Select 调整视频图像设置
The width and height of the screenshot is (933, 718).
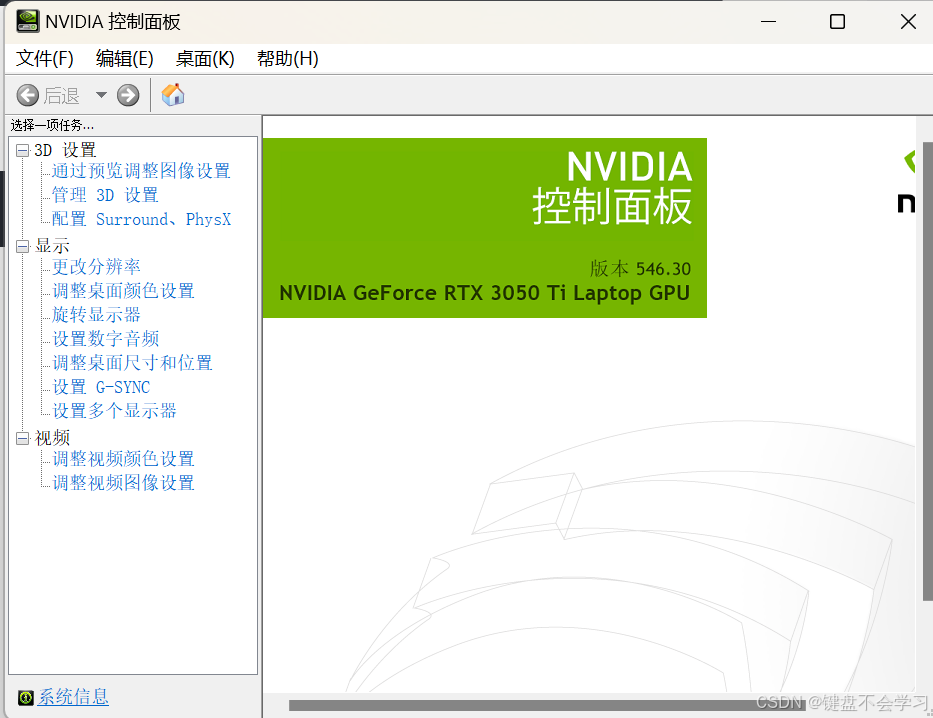[x=123, y=482]
